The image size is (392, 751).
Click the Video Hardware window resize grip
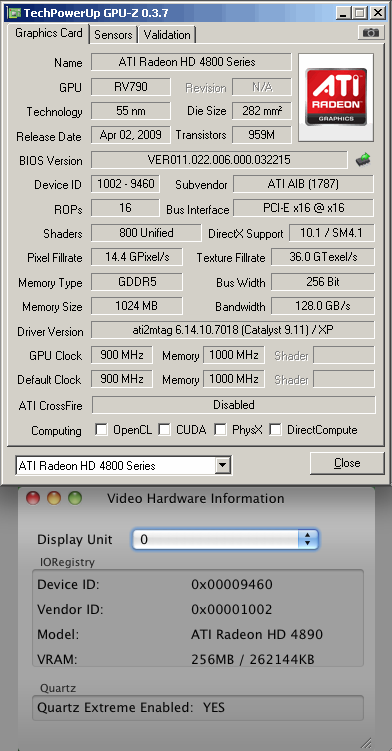[366, 742]
